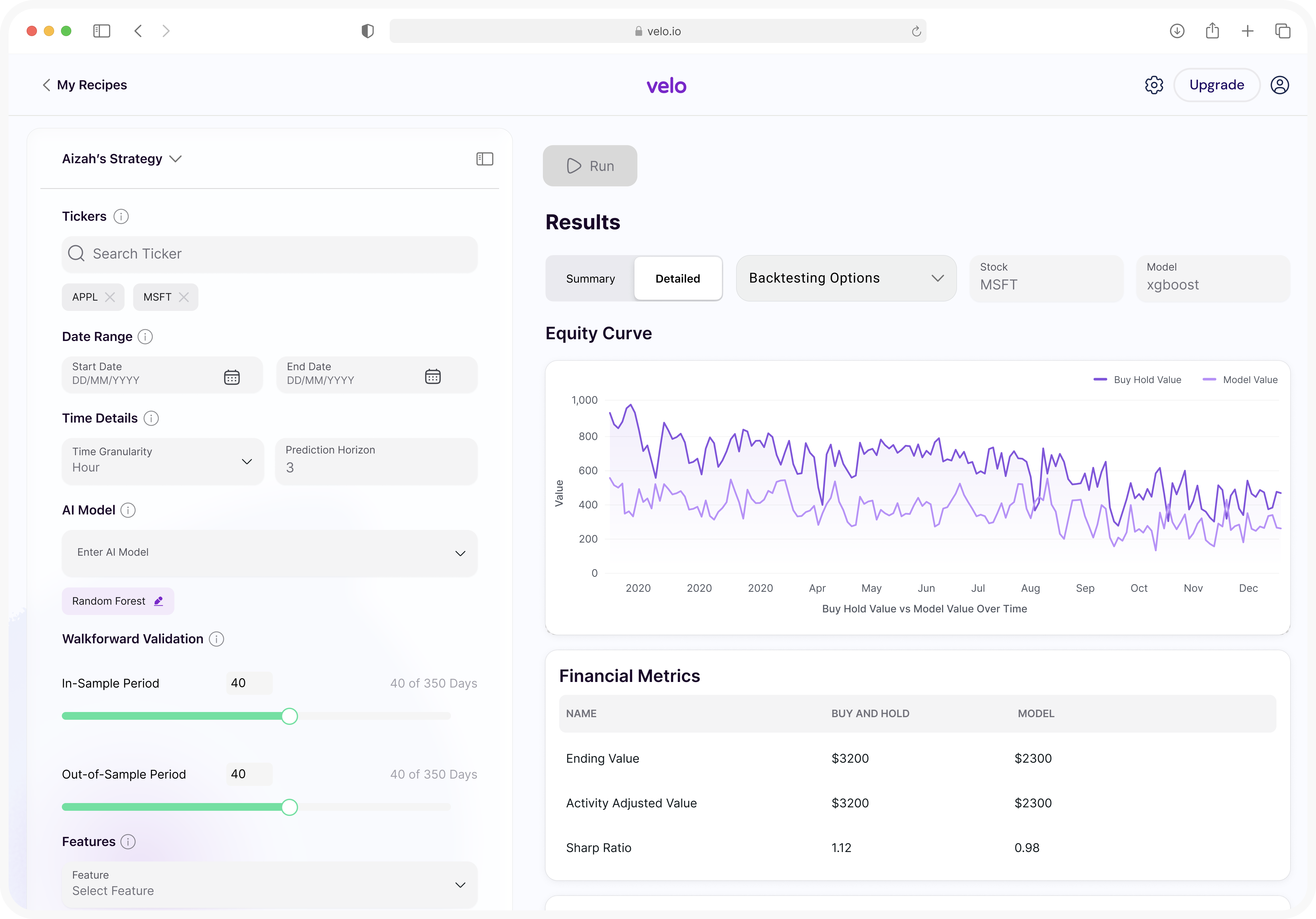Click the AI Model info icon
Viewport: 1316px width, 919px height.
[x=128, y=510]
